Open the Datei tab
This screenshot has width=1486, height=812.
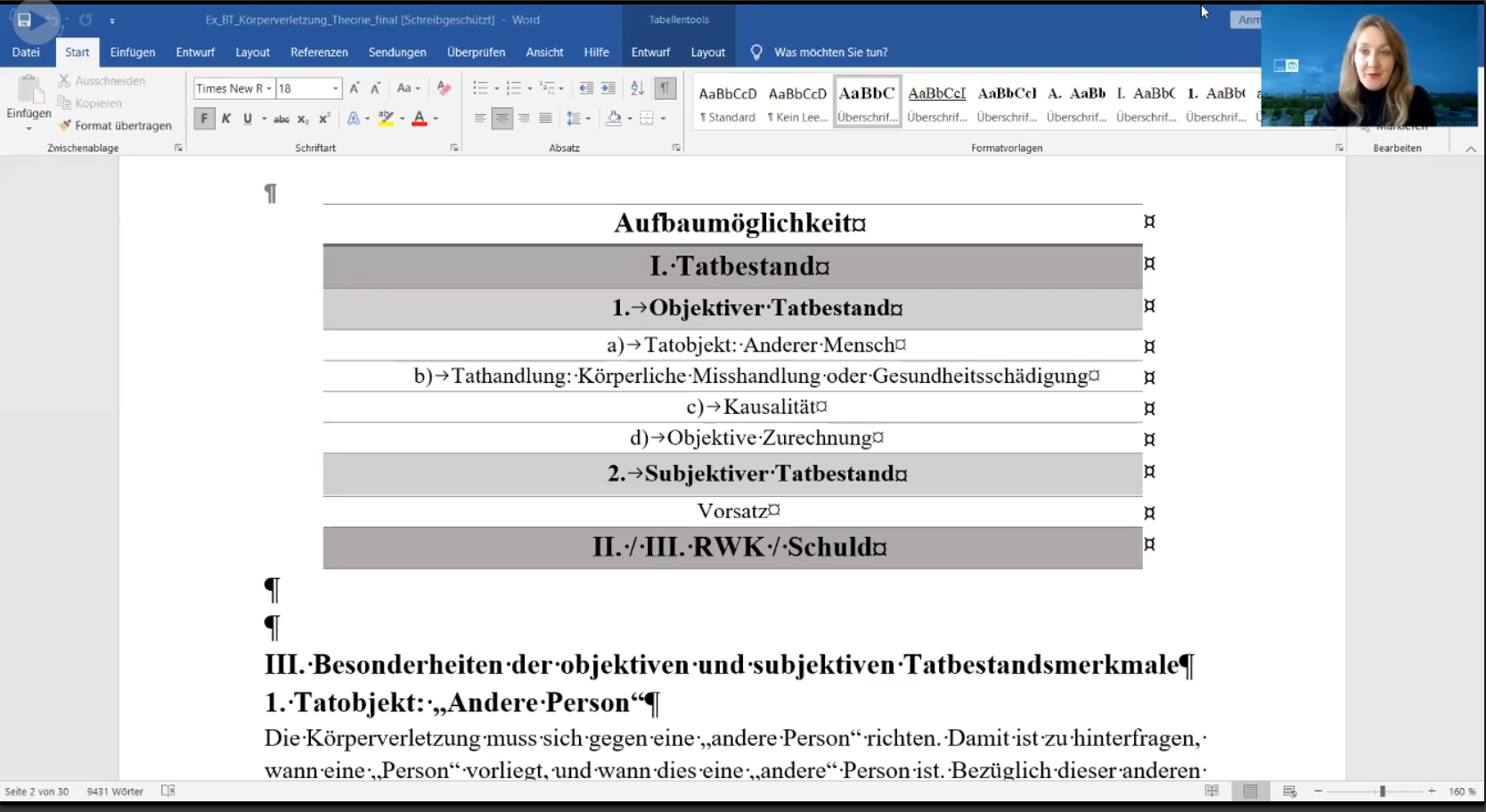coord(26,53)
